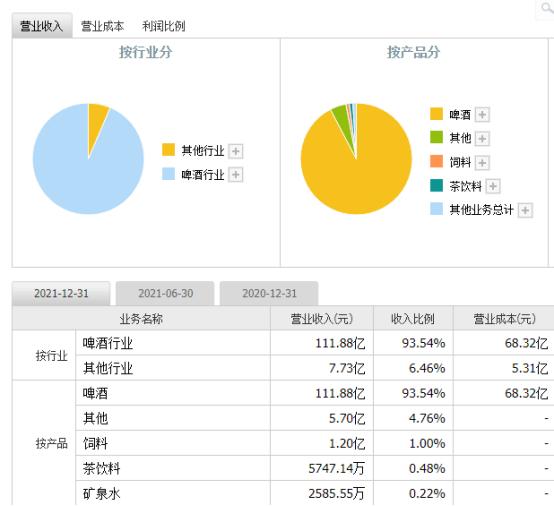Expand the 啤酒行业 legend plus icon
Image resolution: width=554 pixels, height=506 pixels.
coord(236,175)
